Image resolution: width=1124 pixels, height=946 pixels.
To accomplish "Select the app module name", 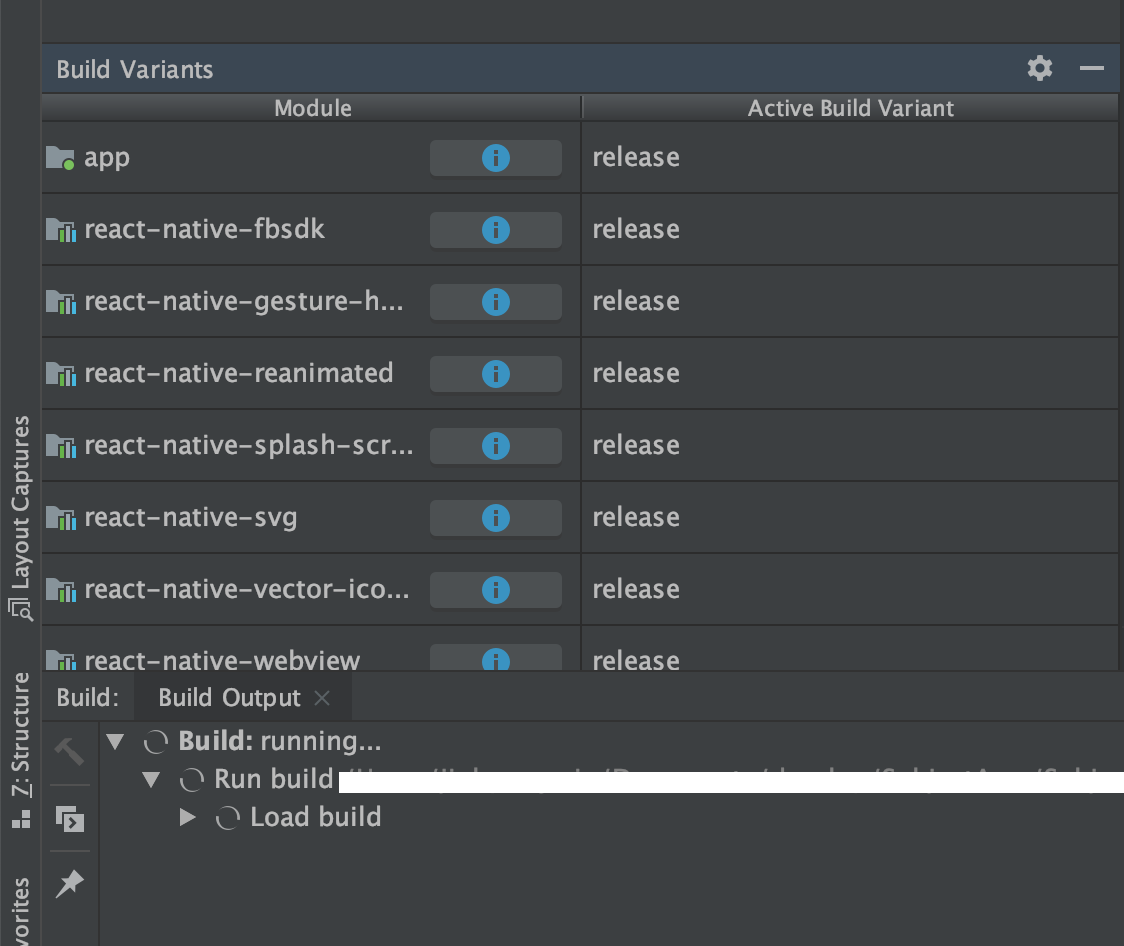I will (x=107, y=158).
